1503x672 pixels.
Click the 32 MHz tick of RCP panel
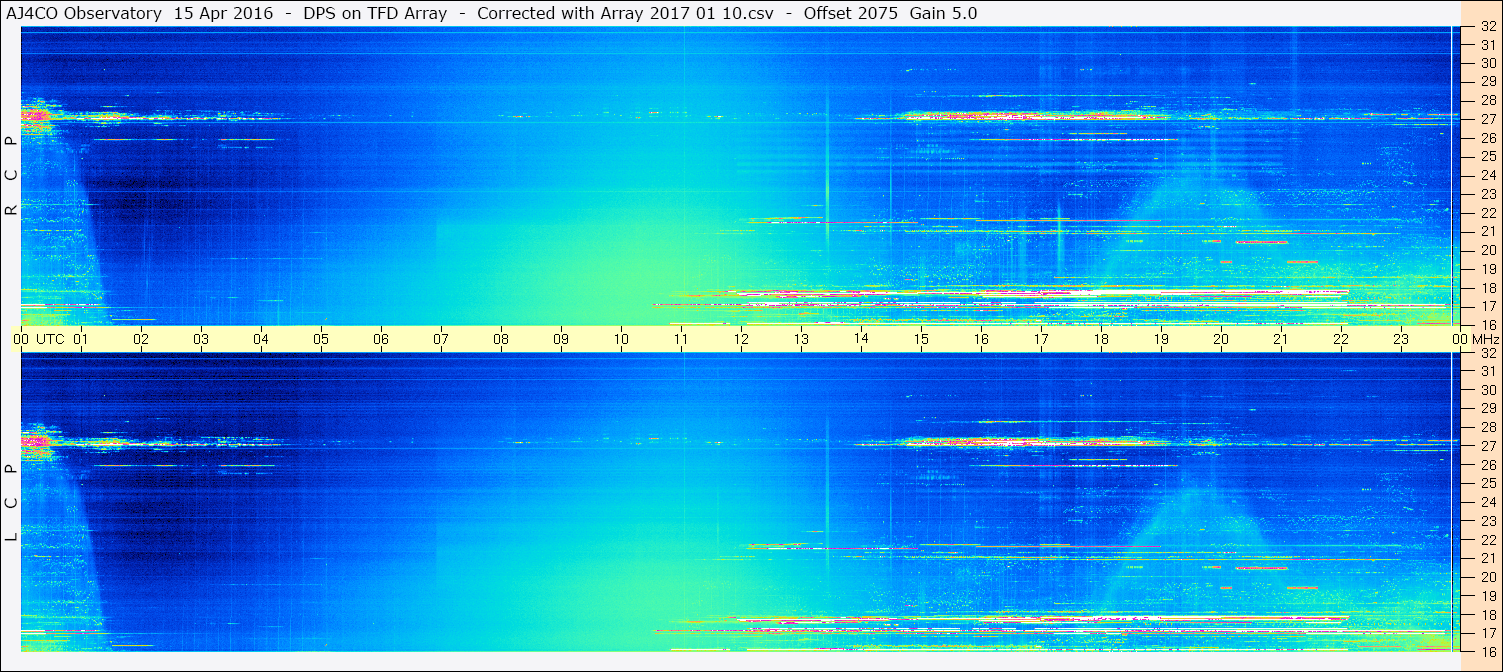[x=1488, y=26]
